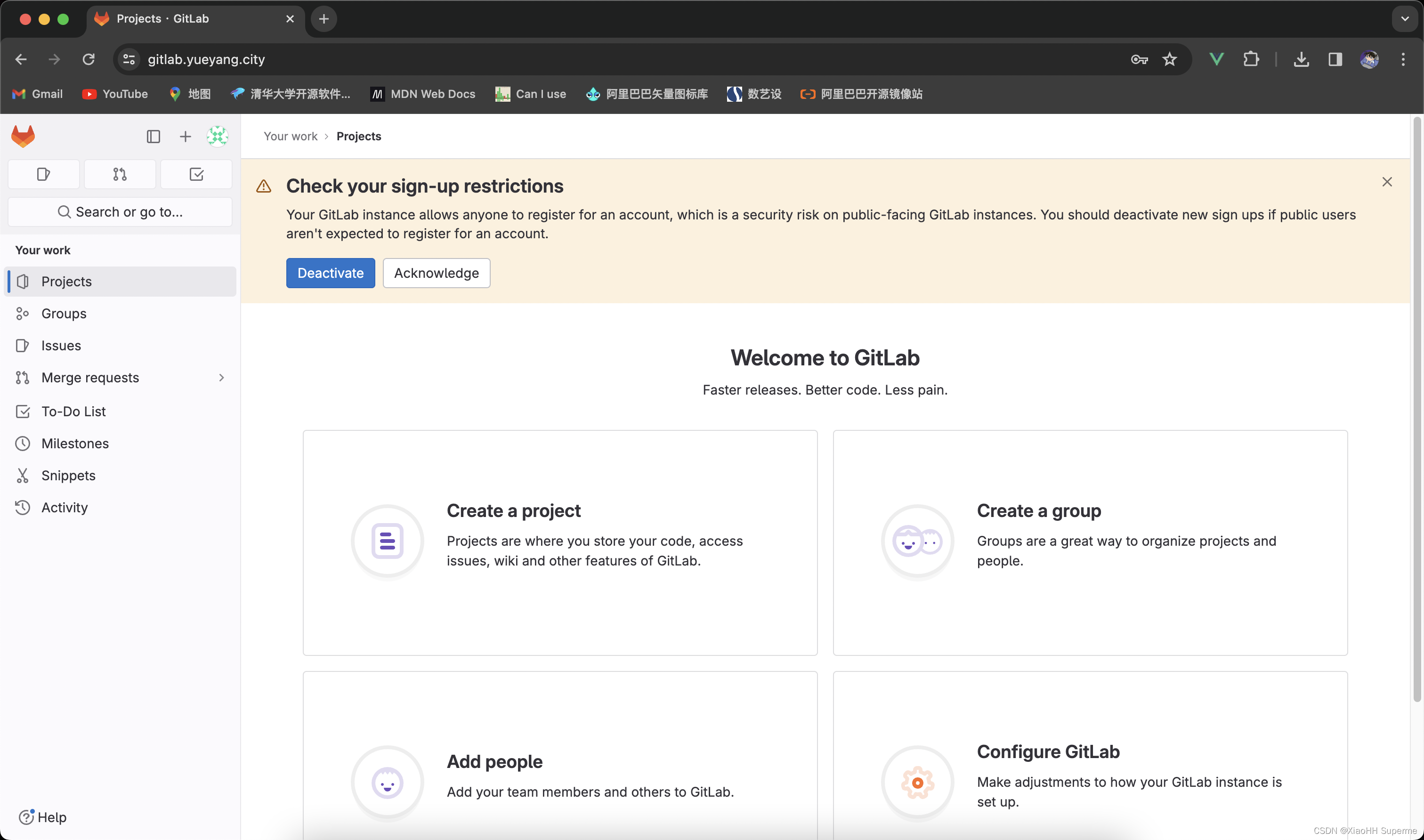The height and width of the screenshot is (840, 1424).
Task: Open to-do list shortcut icon
Action: click(x=196, y=174)
